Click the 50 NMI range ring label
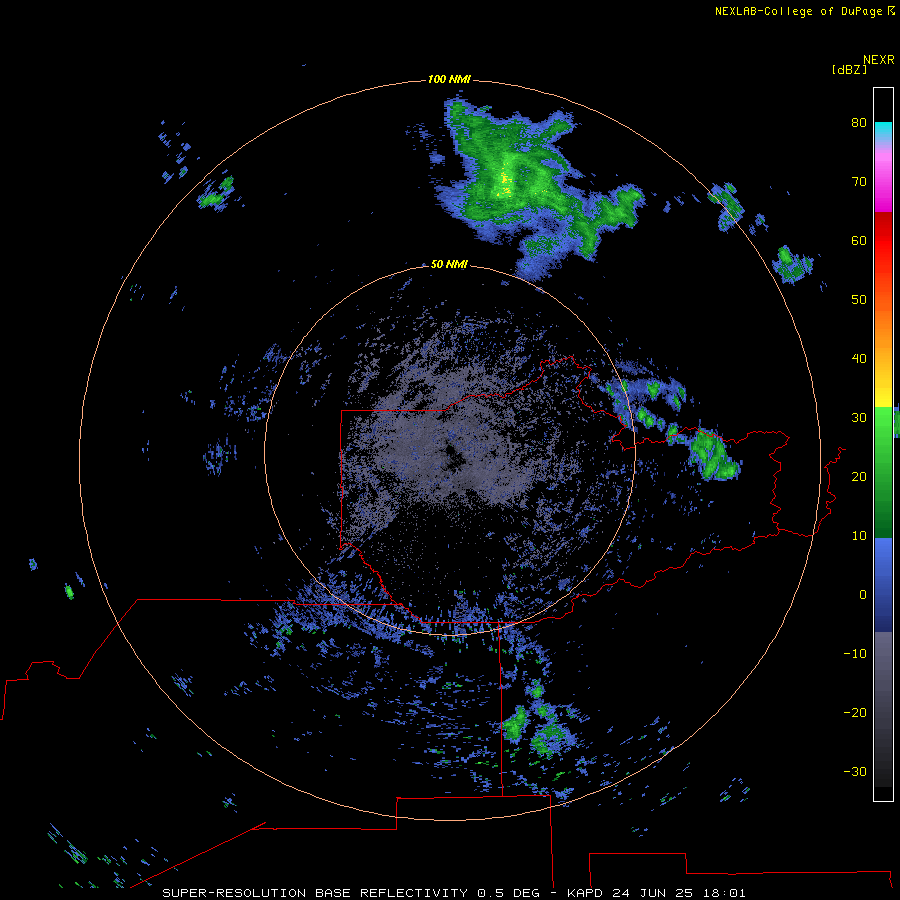The image size is (900, 900). tap(449, 265)
